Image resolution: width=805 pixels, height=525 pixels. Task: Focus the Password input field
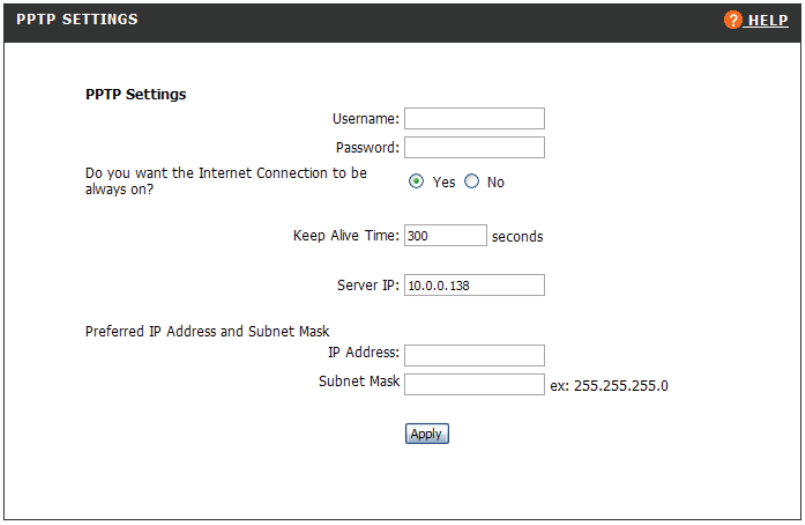[x=474, y=148]
